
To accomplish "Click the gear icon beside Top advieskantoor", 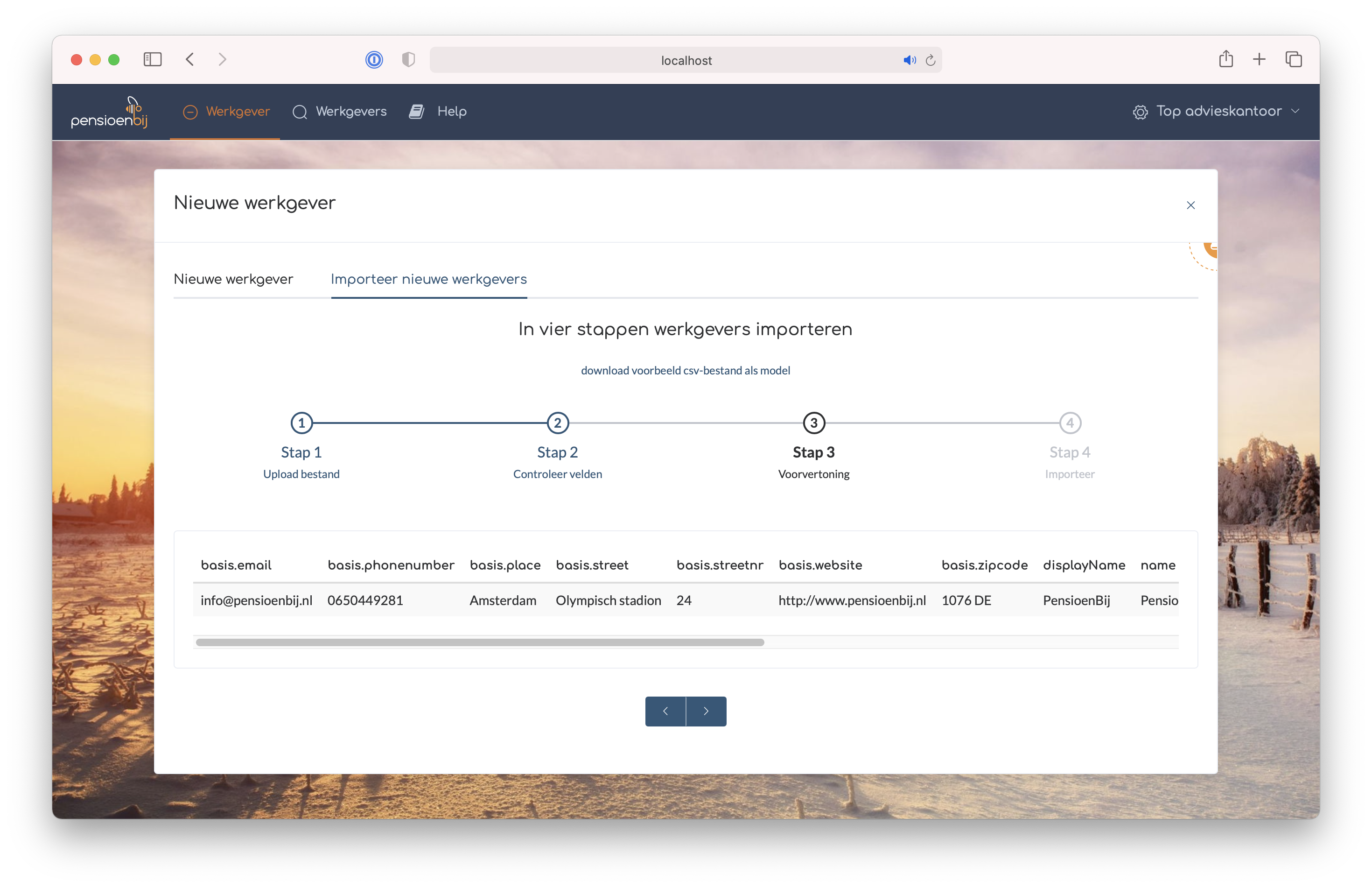I will coord(1140,112).
